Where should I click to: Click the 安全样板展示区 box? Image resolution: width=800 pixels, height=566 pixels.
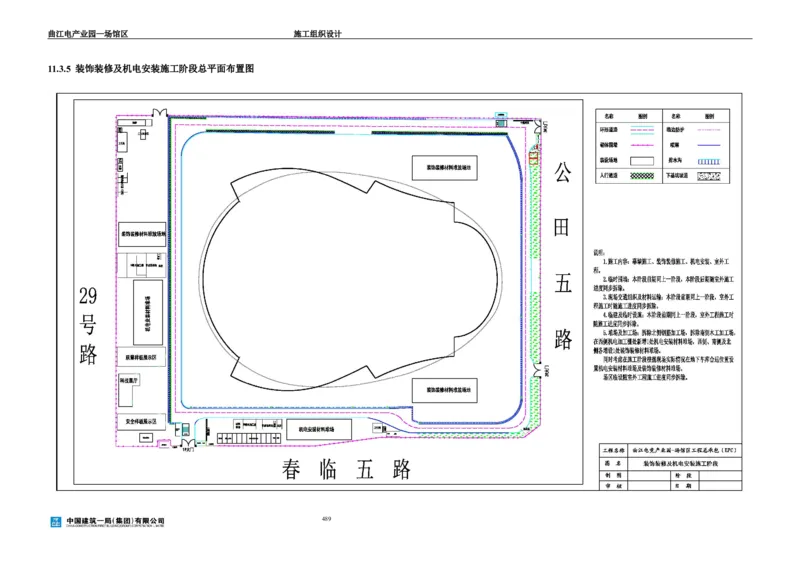[141, 422]
